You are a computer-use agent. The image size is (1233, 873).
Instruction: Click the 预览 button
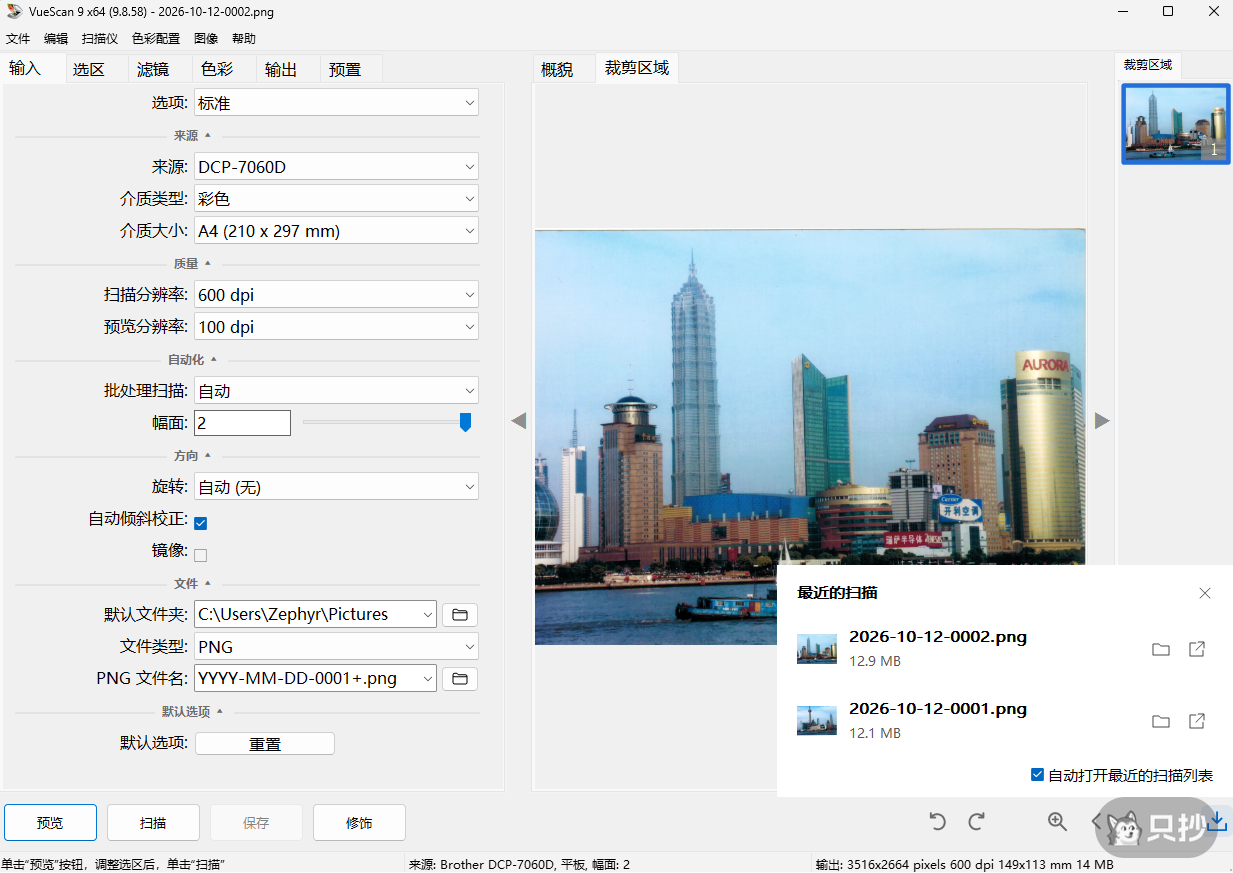(x=50, y=823)
